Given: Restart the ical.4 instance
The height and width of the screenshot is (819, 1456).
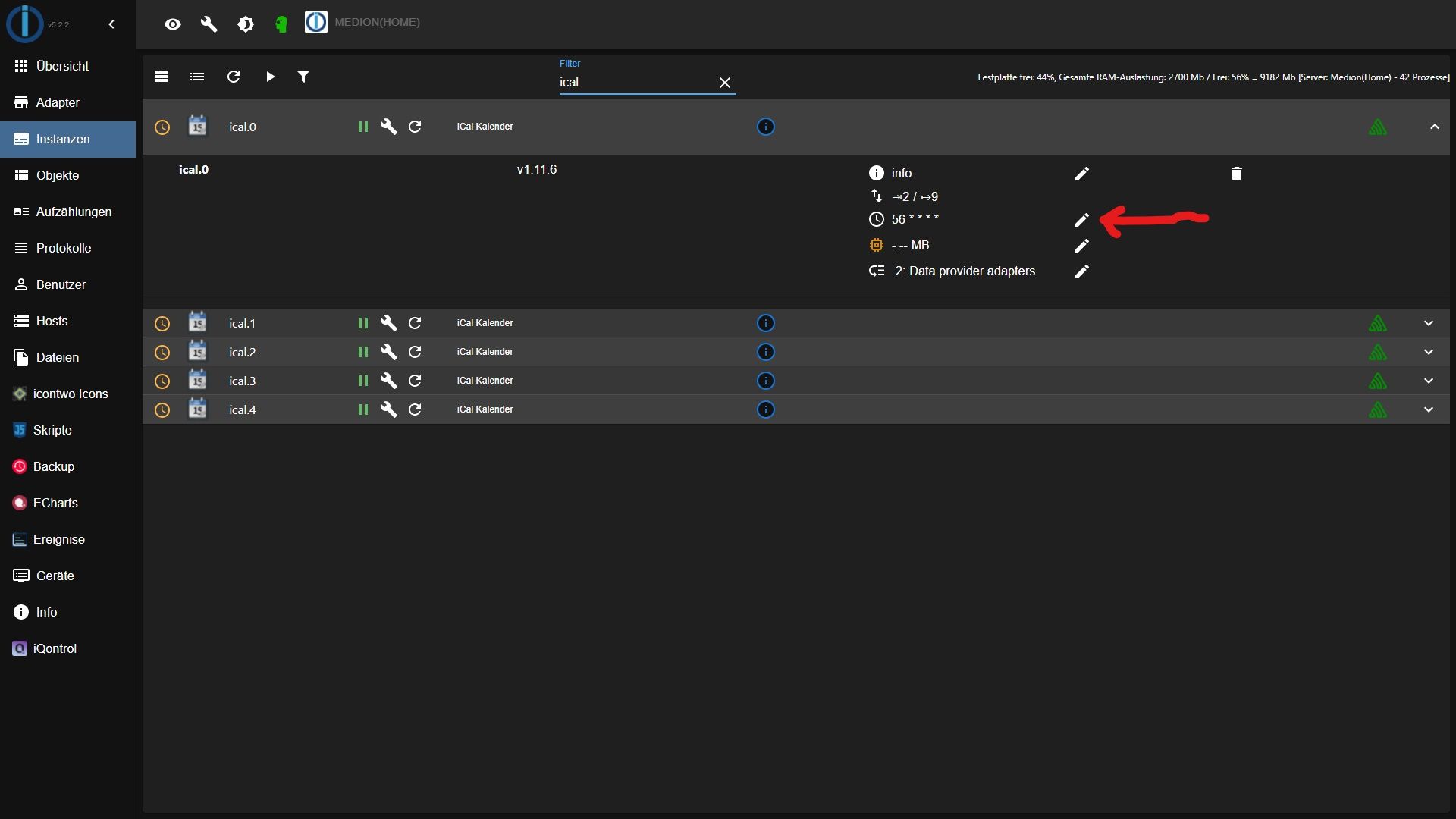Looking at the screenshot, I should click(415, 409).
